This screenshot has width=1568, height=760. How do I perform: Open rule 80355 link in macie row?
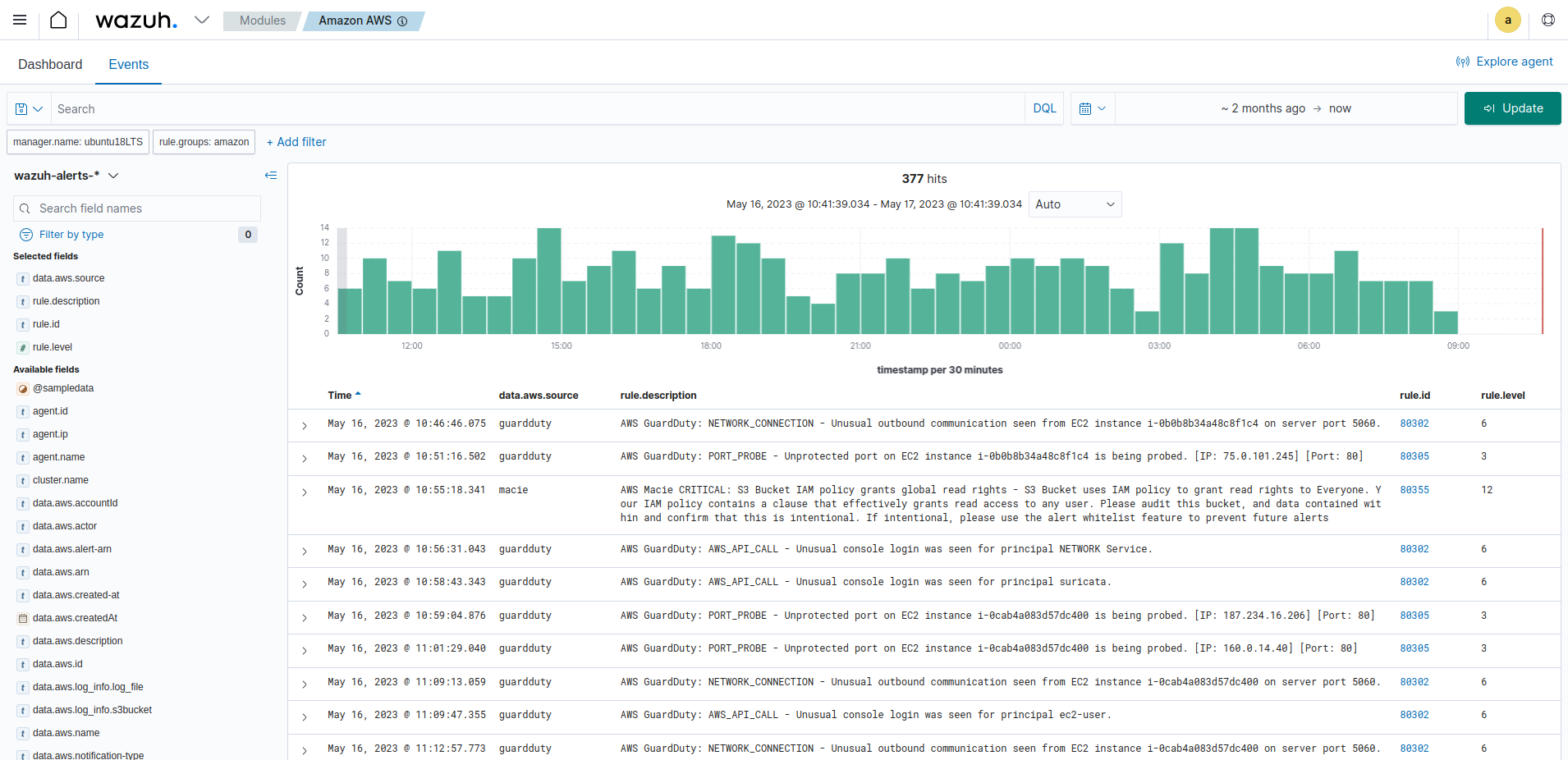coord(1414,490)
